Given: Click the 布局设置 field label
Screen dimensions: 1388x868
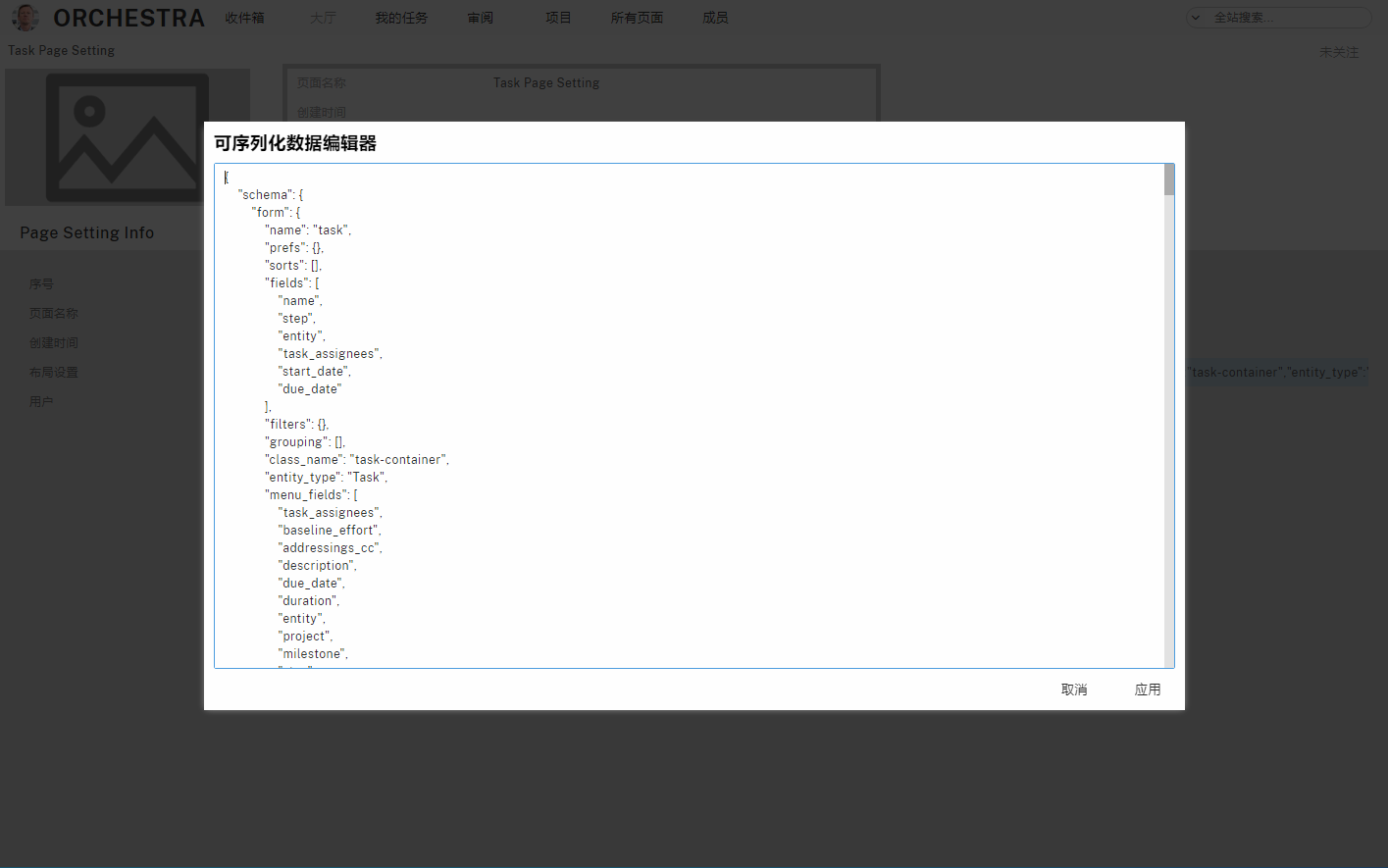Looking at the screenshot, I should coord(54,372).
